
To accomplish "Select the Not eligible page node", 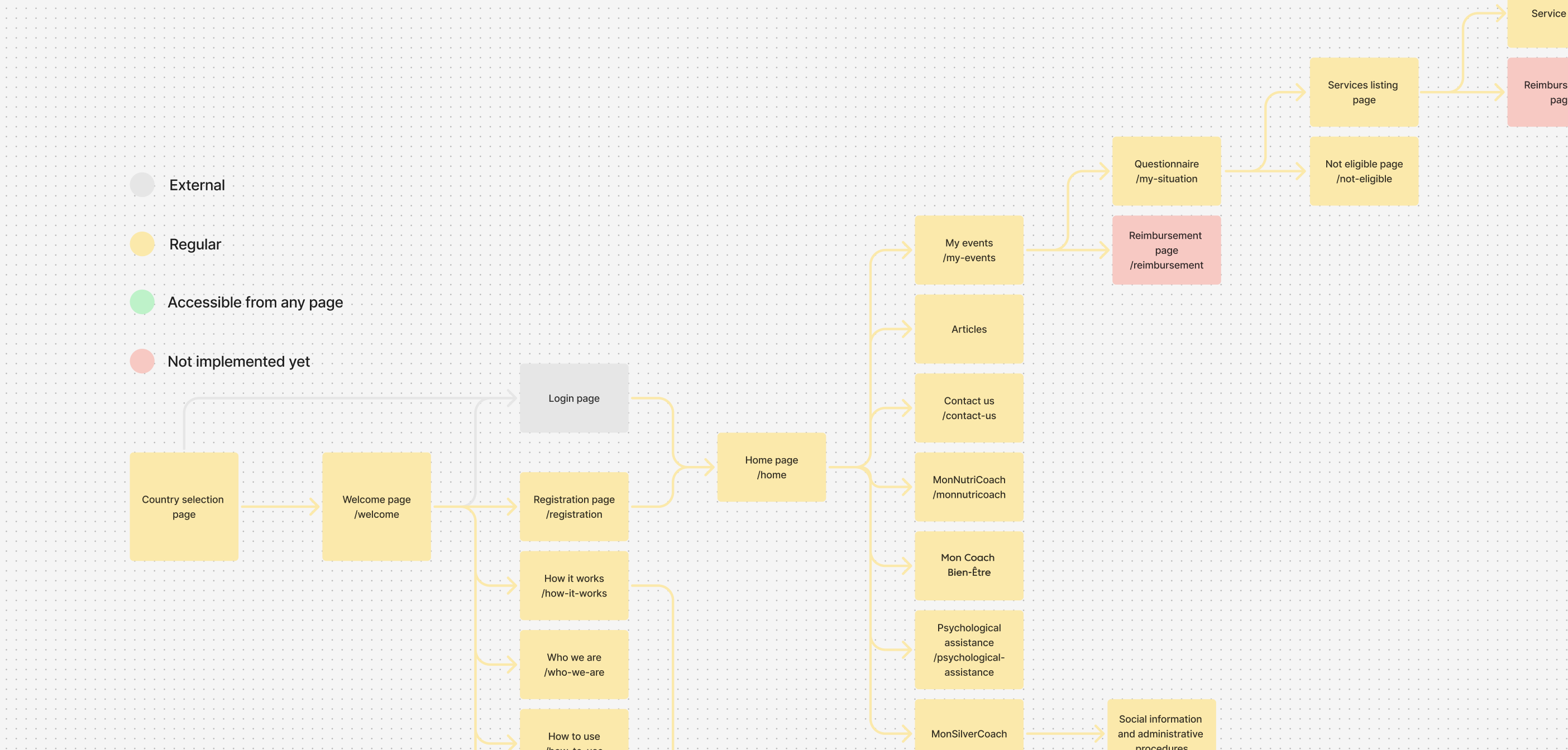I will [x=1364, y=171].
